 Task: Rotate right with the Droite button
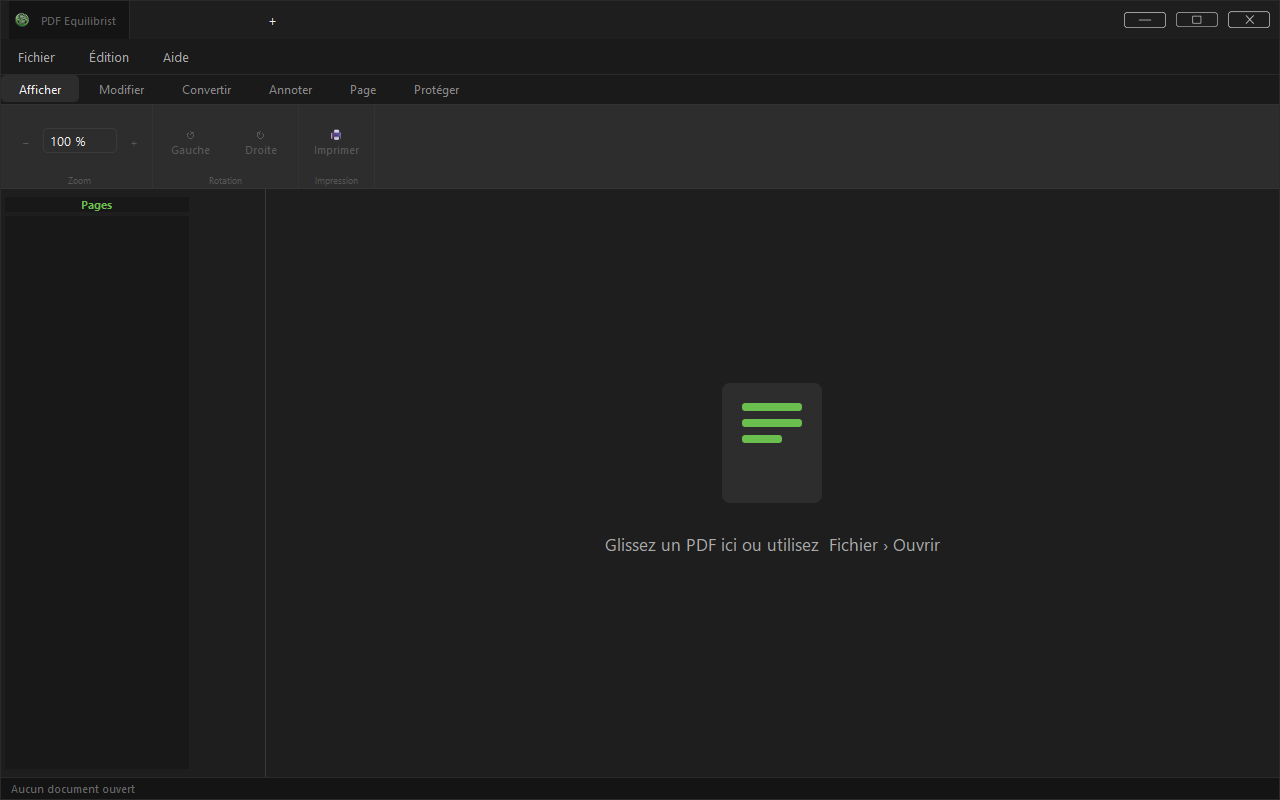click(x=261, y=143)
